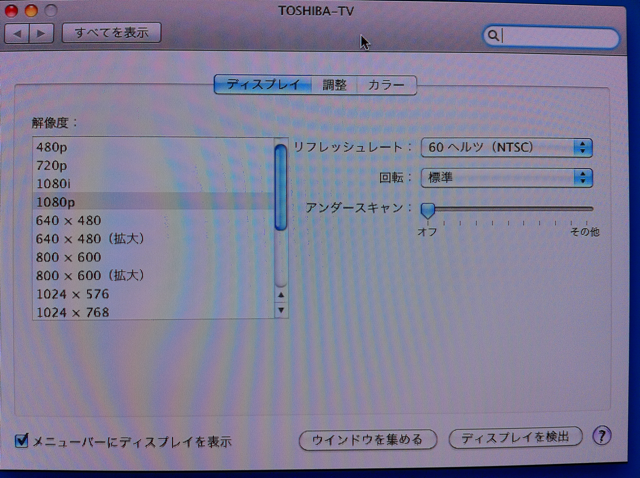This screenshot has width=640, height=478.
Task: Select 800 × 600 (拡大) resolution
Action: pos(153,276)
